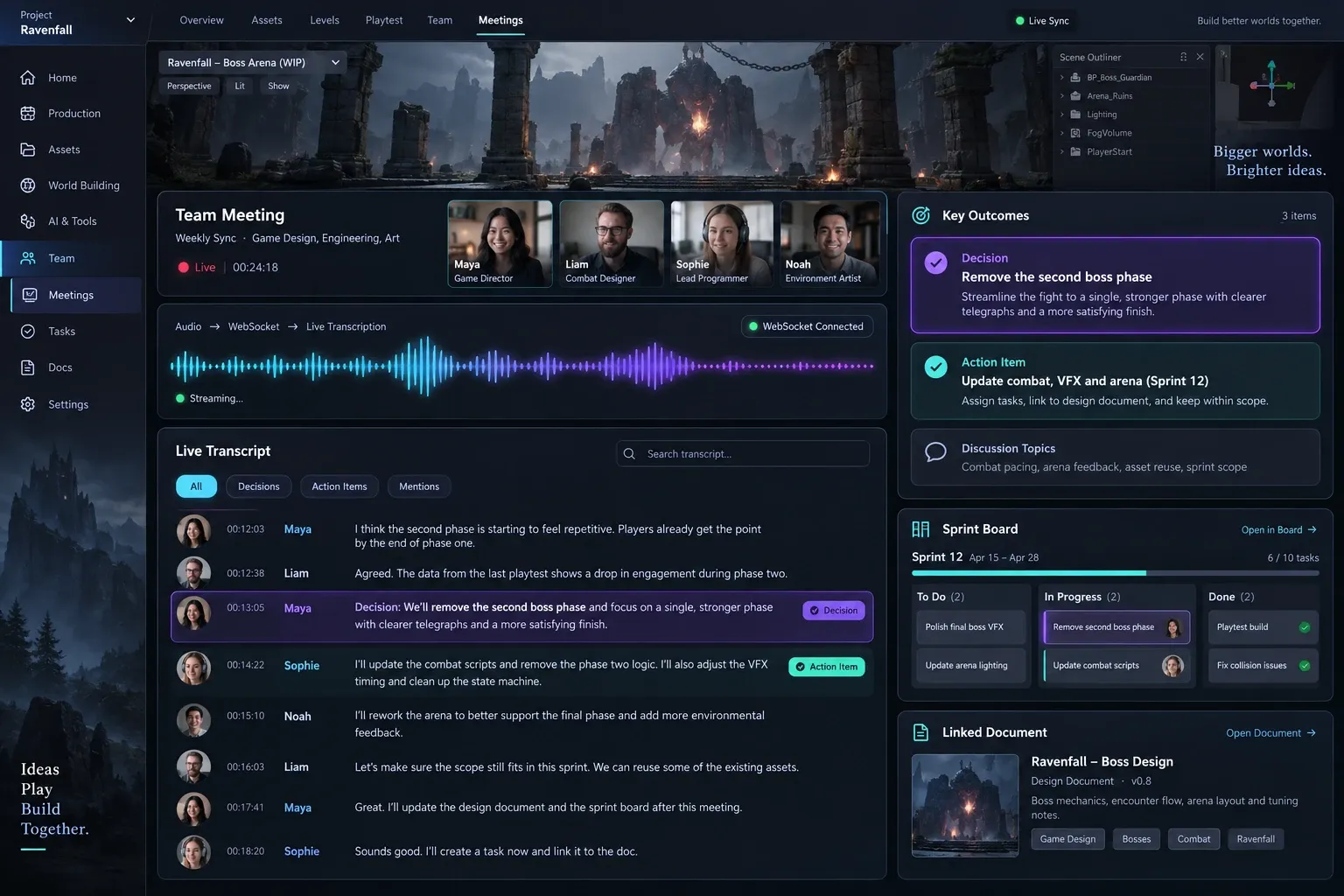
Task: Click the Production icon in sidebar
Action: [x=28, y=114]
